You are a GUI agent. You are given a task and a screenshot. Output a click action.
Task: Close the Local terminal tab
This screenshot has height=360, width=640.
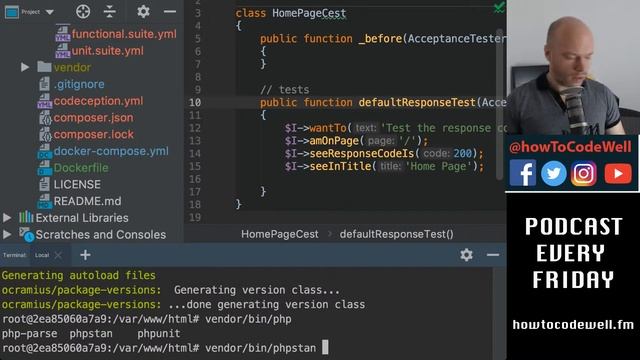58,255
